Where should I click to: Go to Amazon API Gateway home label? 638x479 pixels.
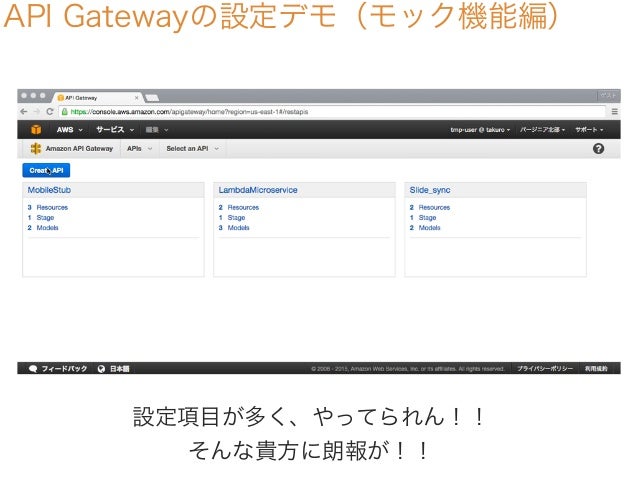click(x=79, y=149)
